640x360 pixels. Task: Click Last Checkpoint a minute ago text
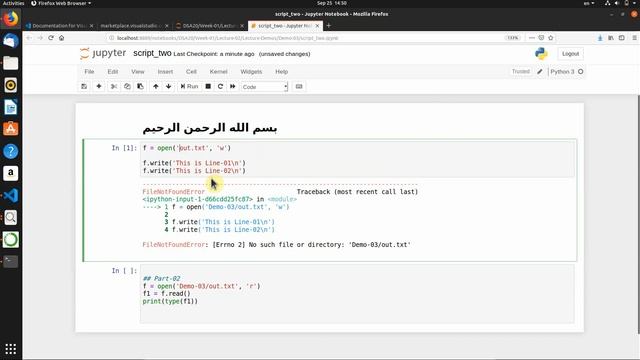tap(214, 54)
